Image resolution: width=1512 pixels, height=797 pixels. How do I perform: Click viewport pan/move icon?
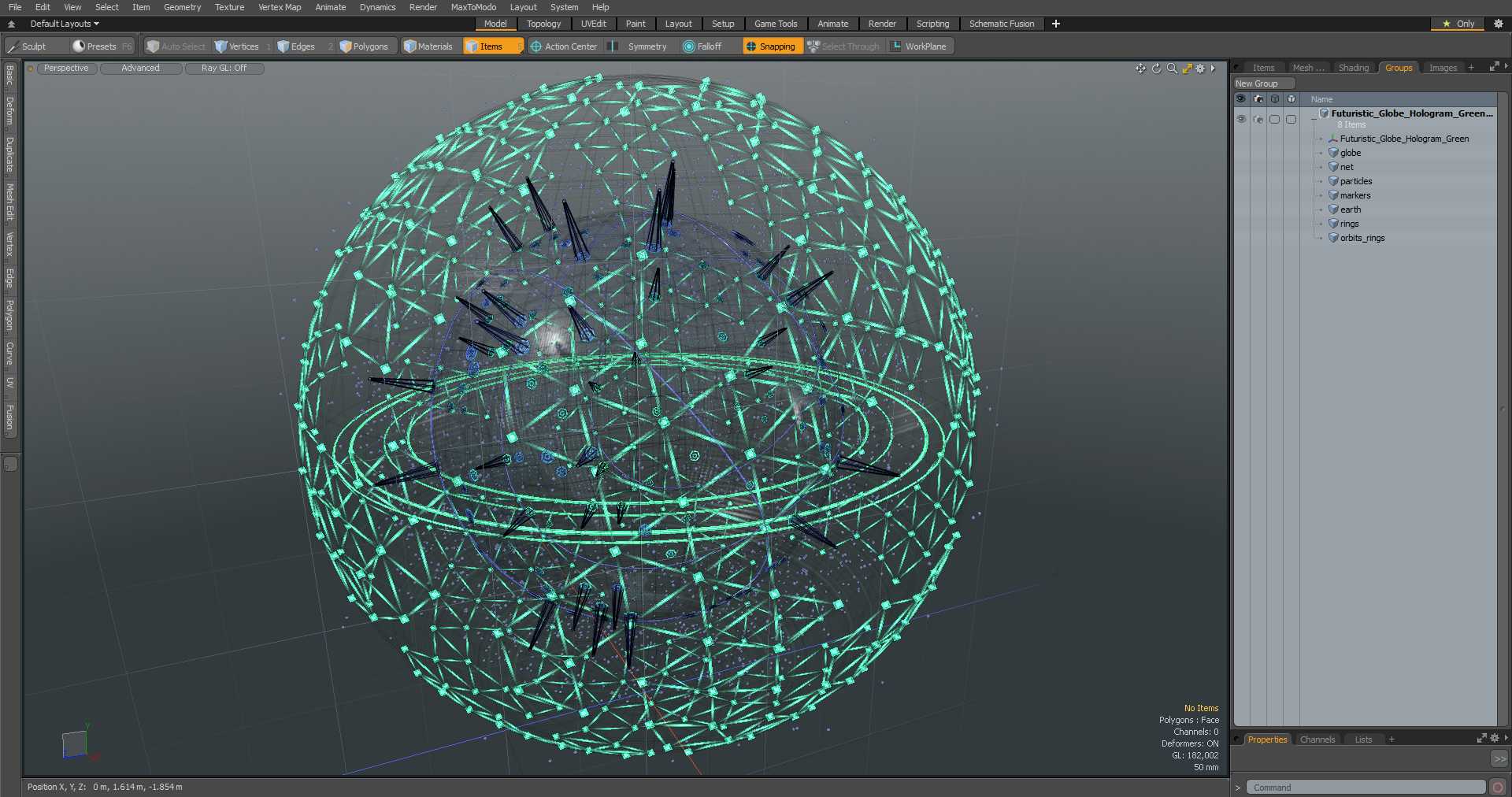(x=1140, y=69)
